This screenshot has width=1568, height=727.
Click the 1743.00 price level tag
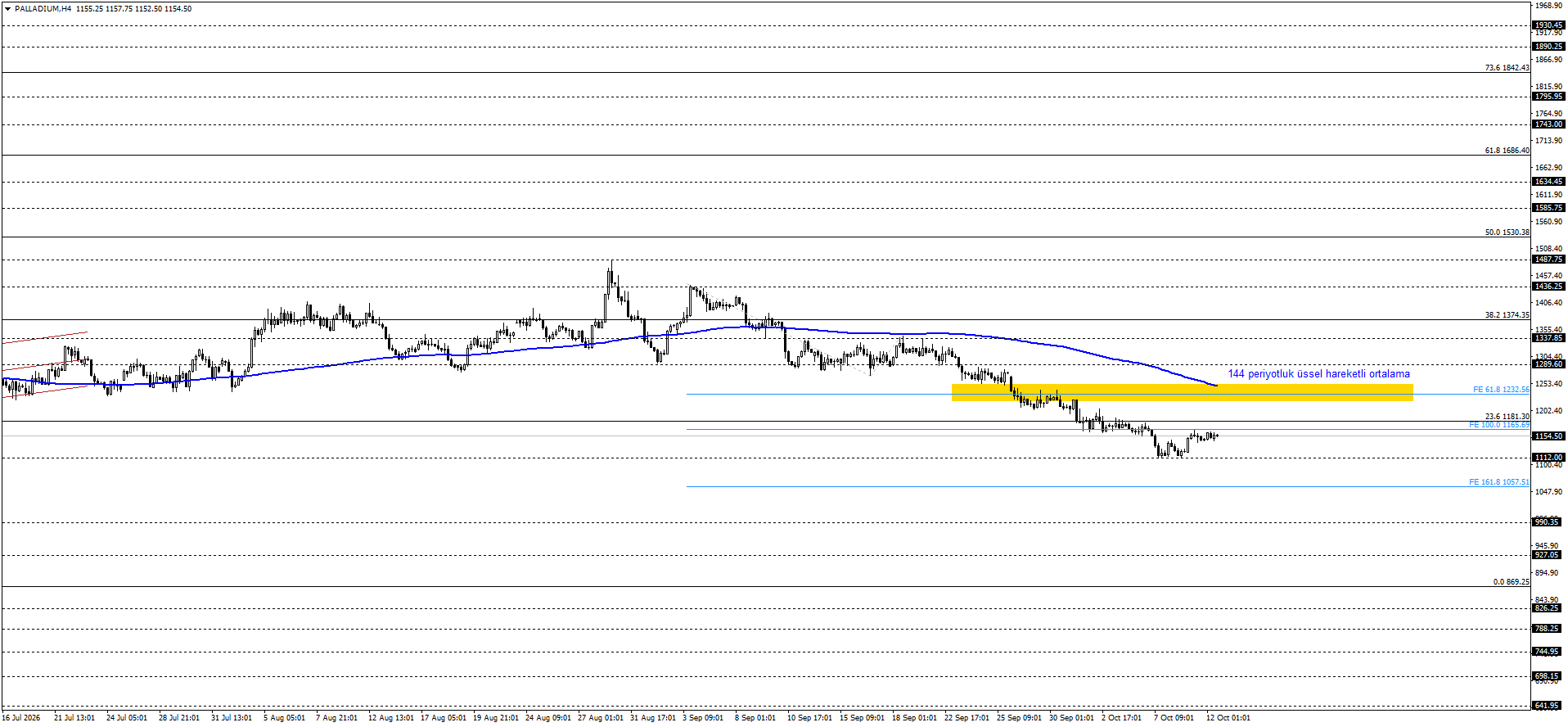pyautogui.click(x=1548, y=124)
